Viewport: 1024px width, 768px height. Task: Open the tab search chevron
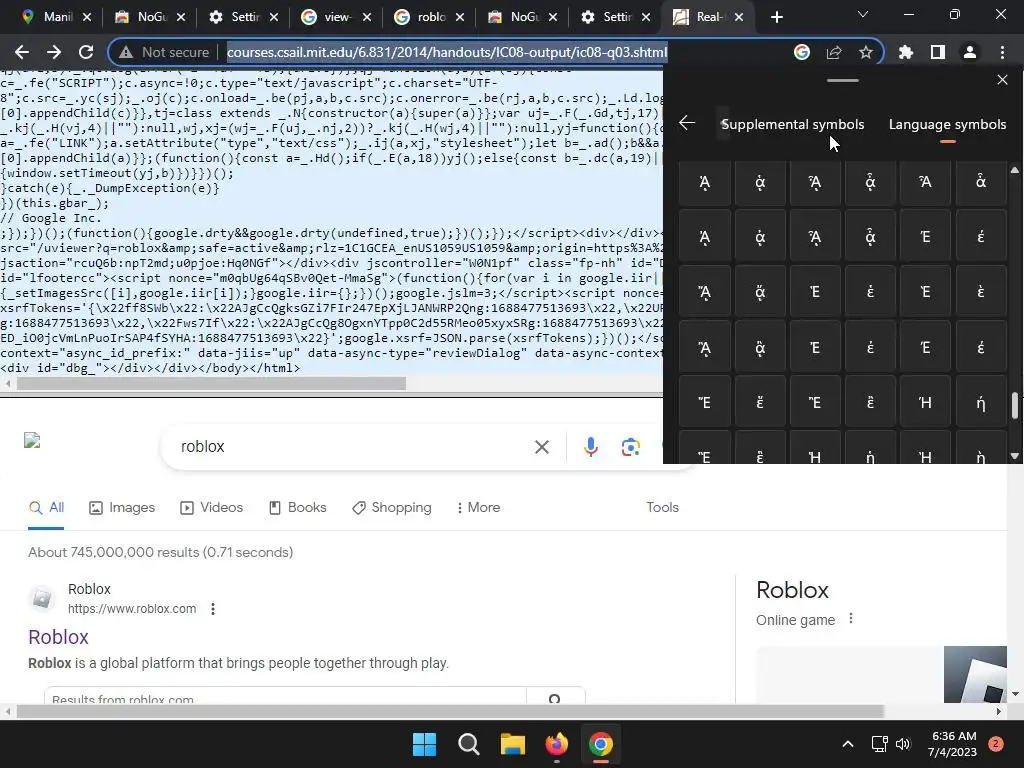point(863,14)
